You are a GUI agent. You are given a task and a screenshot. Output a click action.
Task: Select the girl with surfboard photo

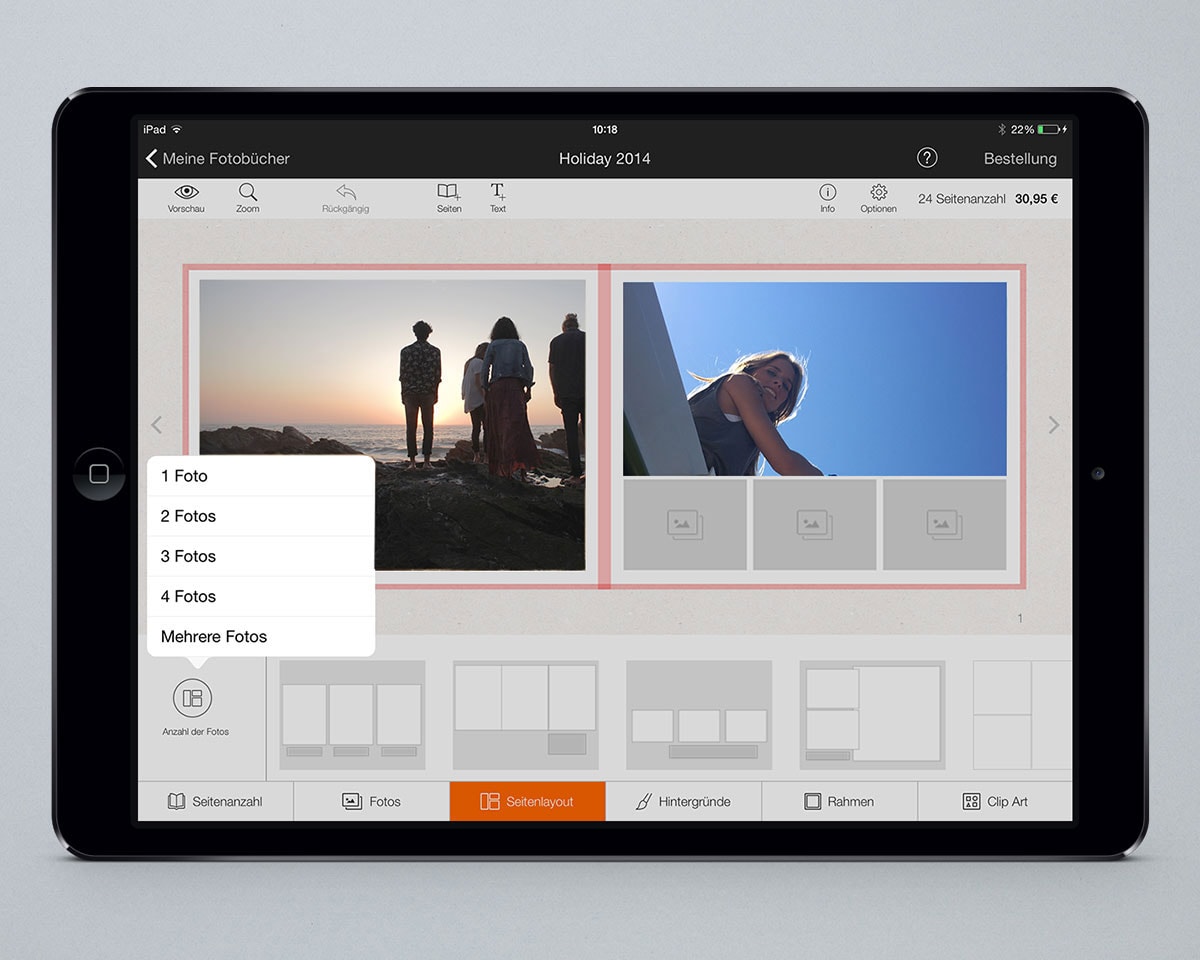pos(815,379)
